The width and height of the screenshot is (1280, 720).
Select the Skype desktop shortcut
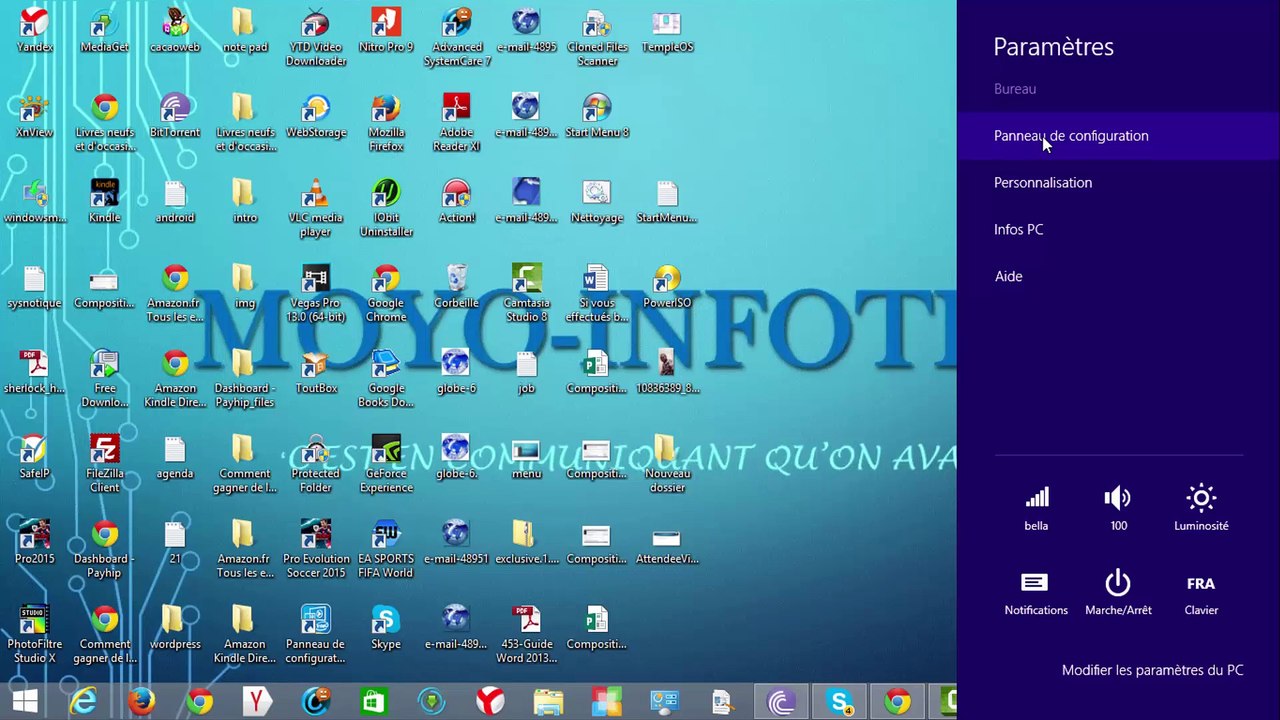(386, 628)
